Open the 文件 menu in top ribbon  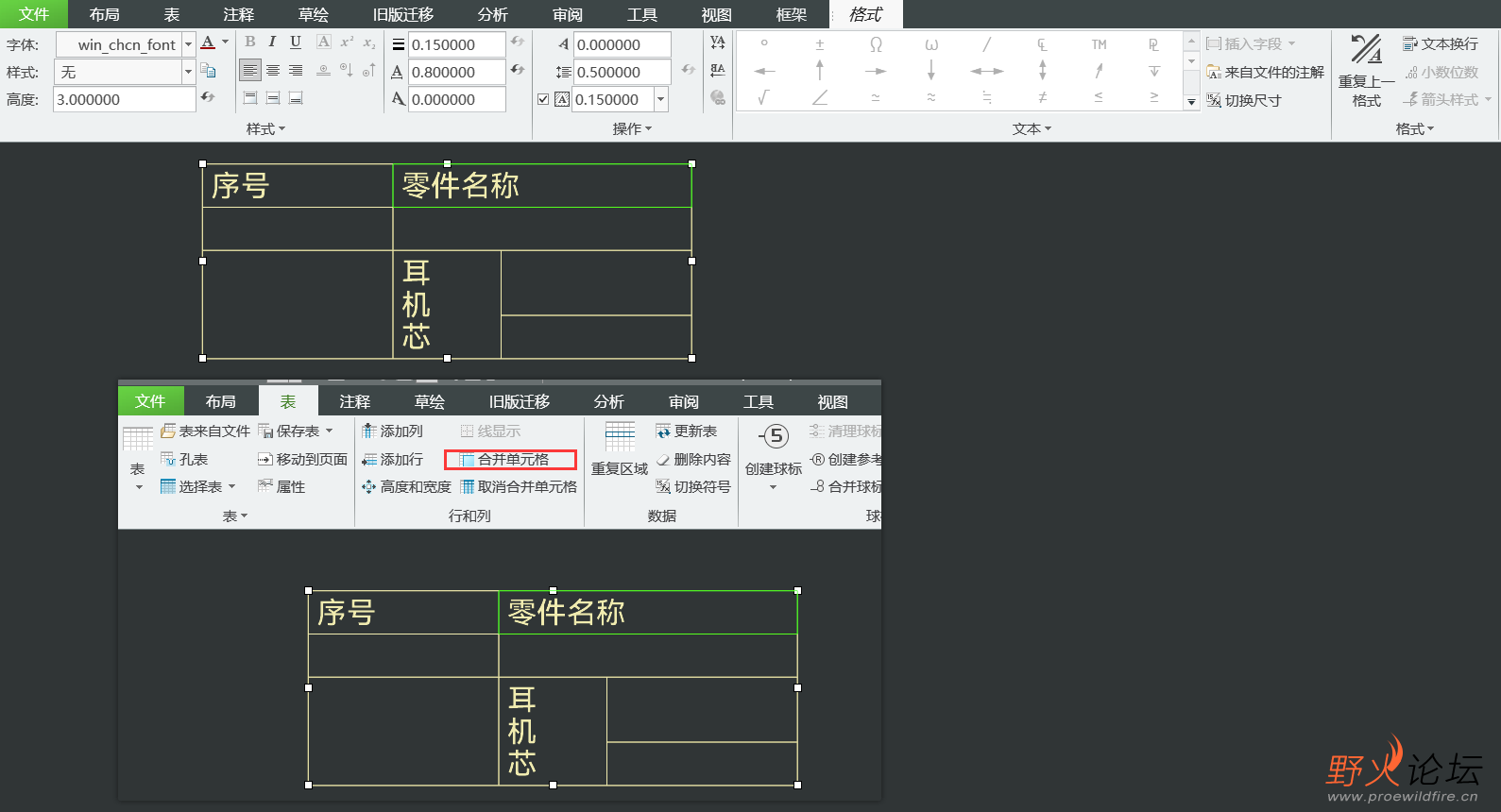[x=34, y=14]
